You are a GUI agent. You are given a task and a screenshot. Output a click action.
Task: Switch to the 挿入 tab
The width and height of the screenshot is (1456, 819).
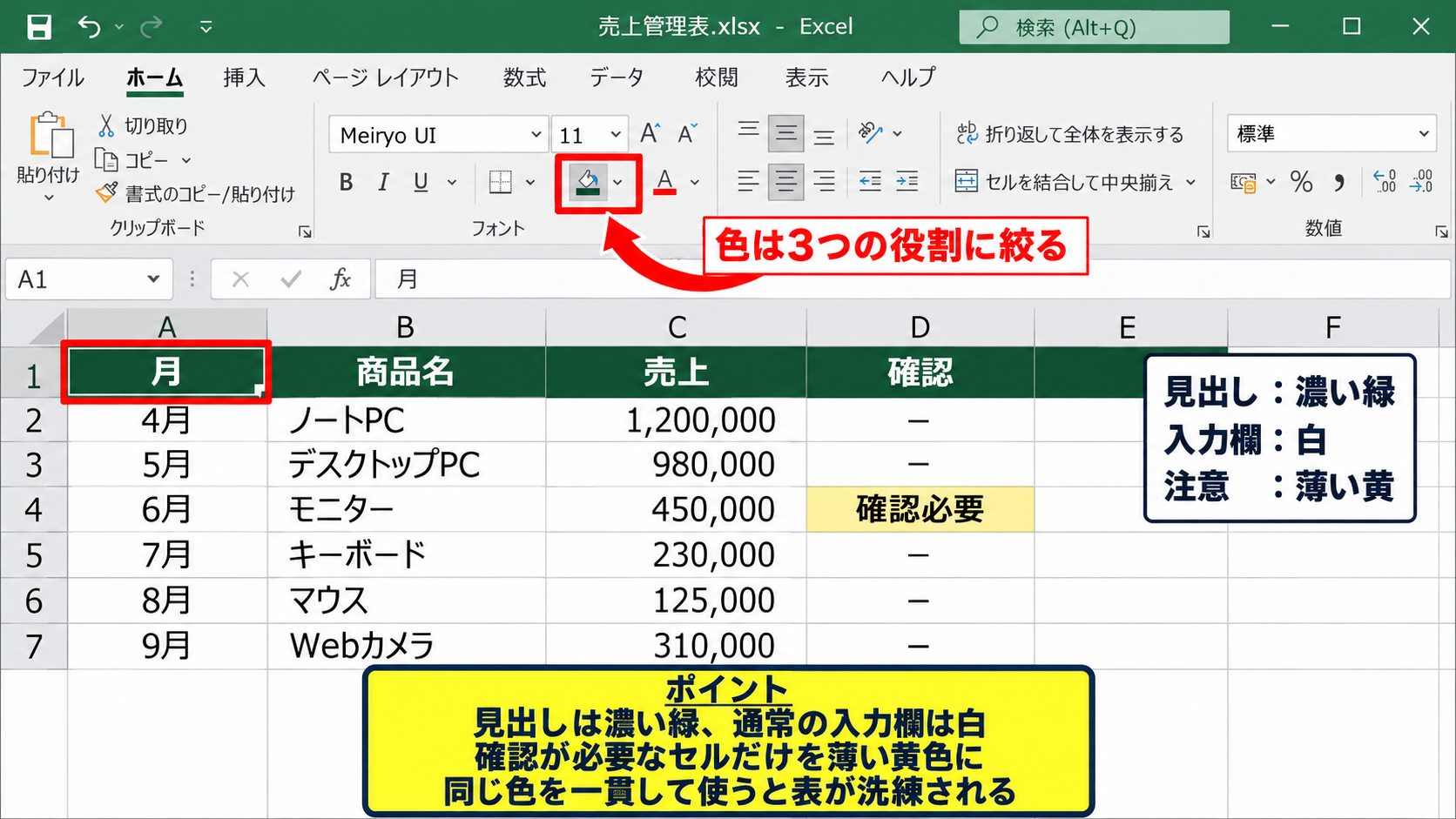[244, 77]
